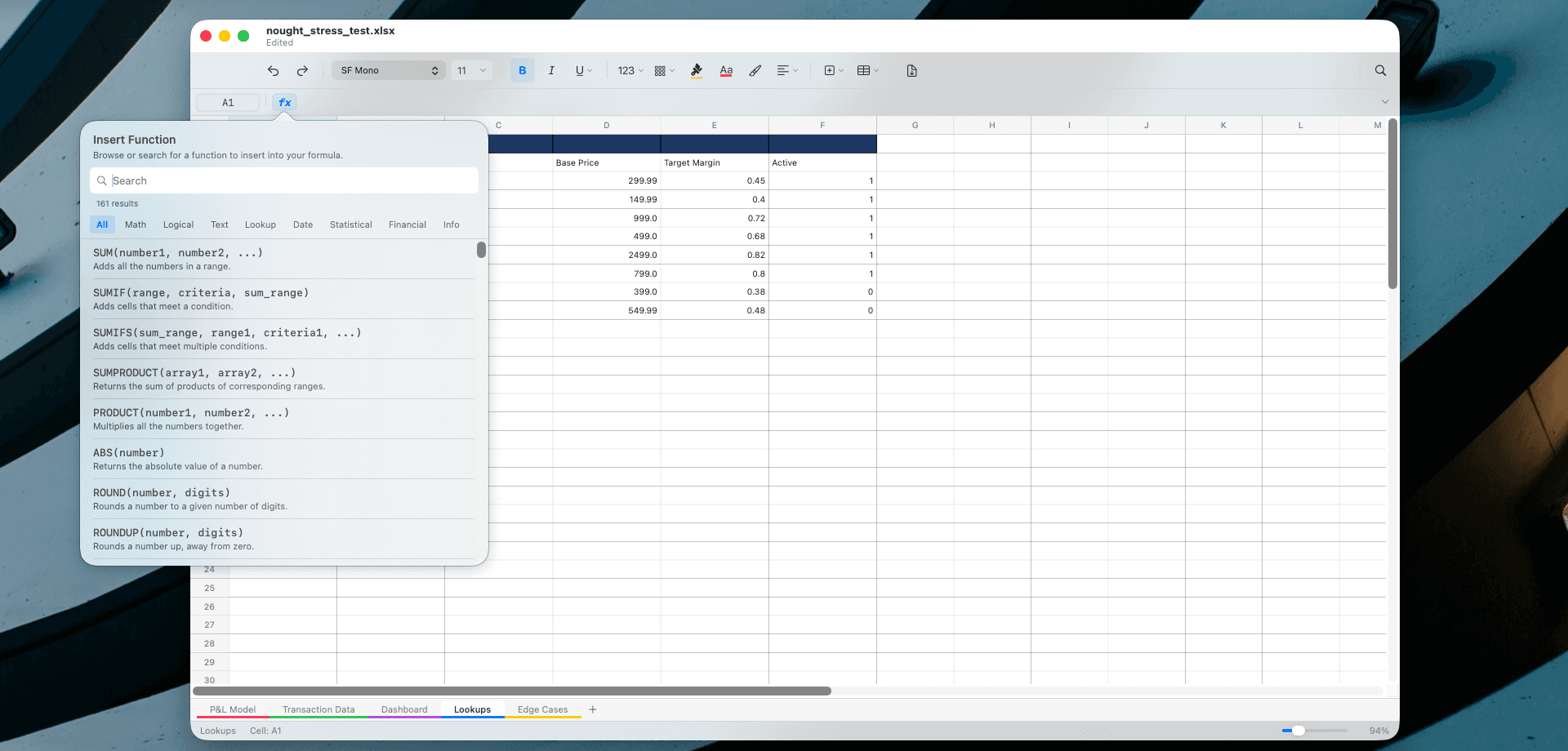Screen dimensions: 1568x751
Task: Toggle underline formatting
Action: pos(581,70)
